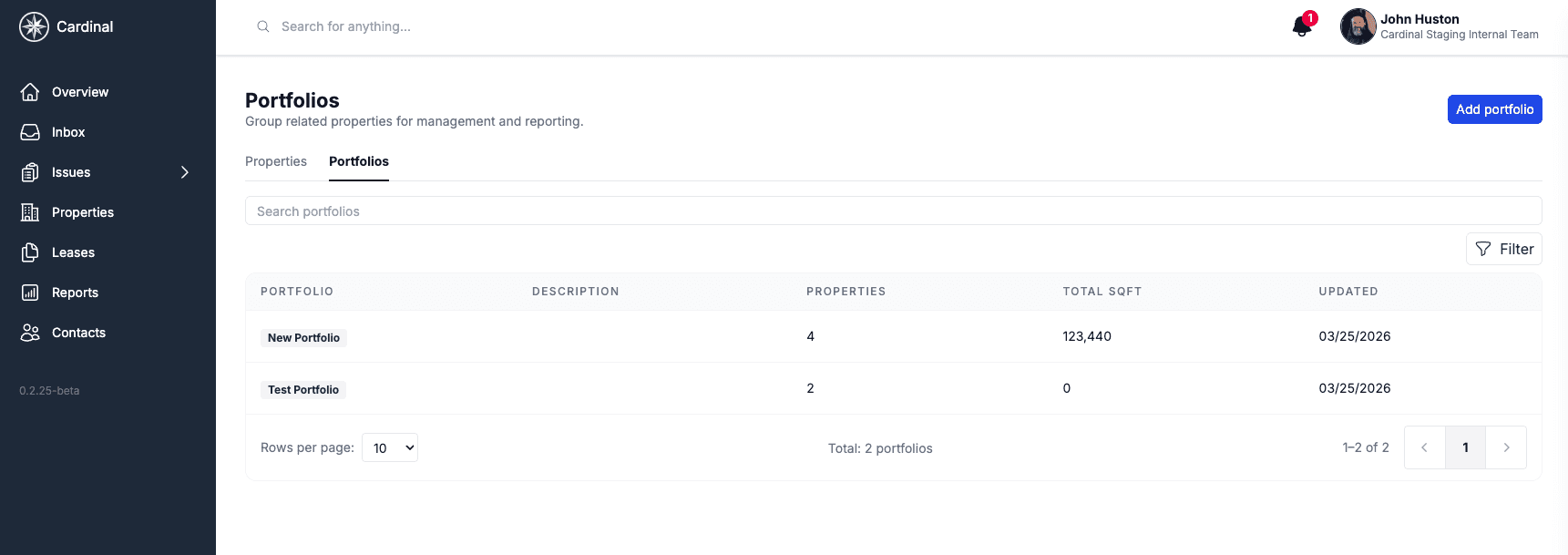Viewport: 1568px width, 555px height.
Task: Click the Inbox tray icon
Action: click(30, 132)
